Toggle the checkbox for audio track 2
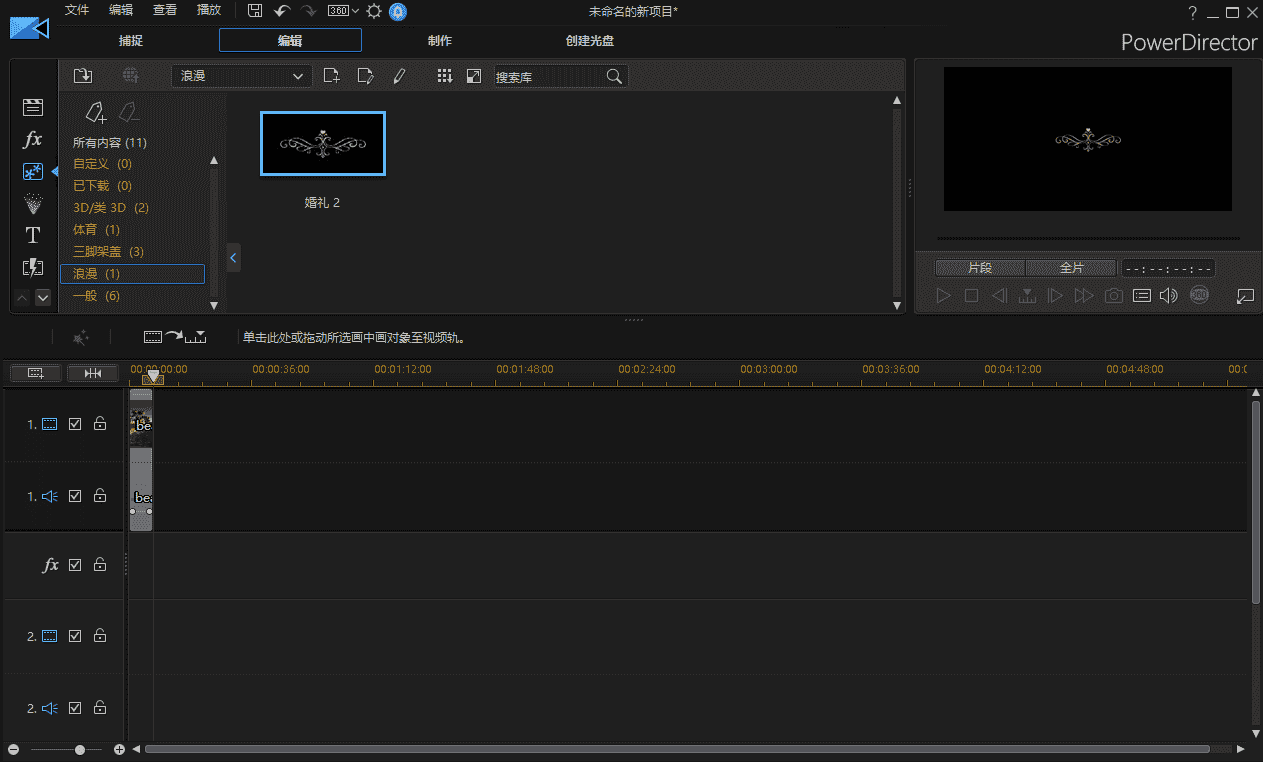 pyautogui.click(x=75, y=708)
